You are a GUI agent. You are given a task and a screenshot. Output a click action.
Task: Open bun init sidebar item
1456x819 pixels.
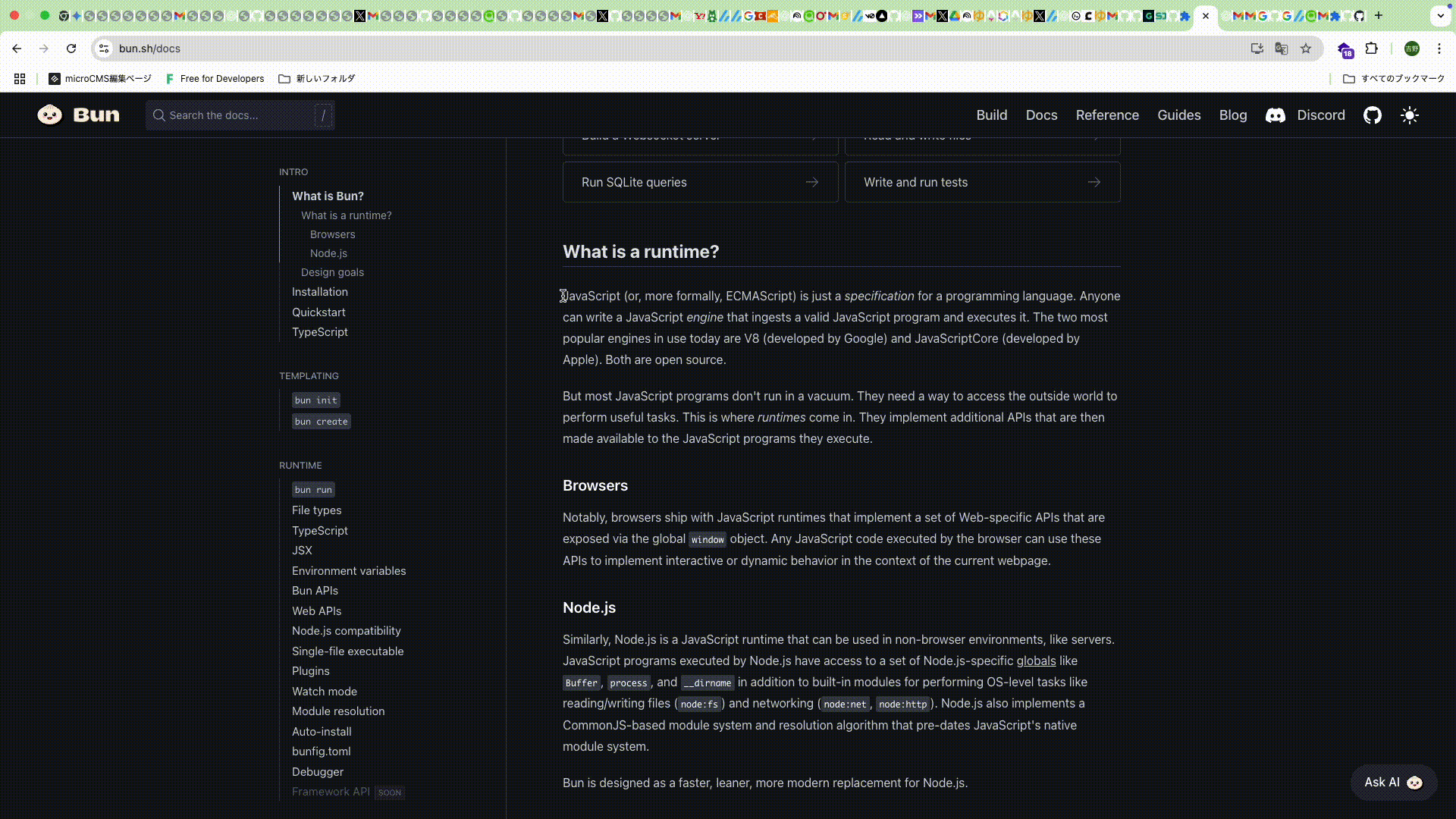(x=316, y=400)
